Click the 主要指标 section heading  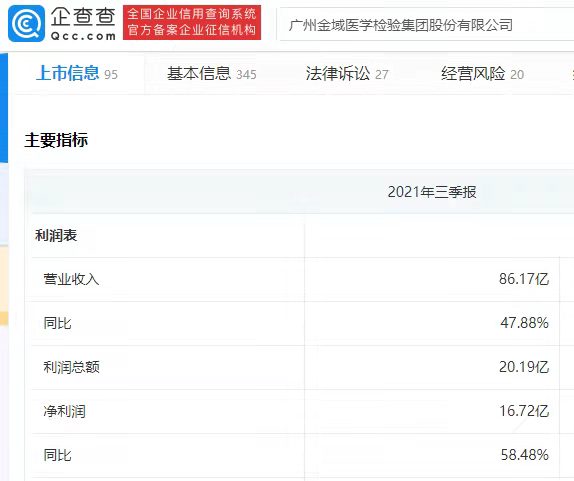pos(56,140)
